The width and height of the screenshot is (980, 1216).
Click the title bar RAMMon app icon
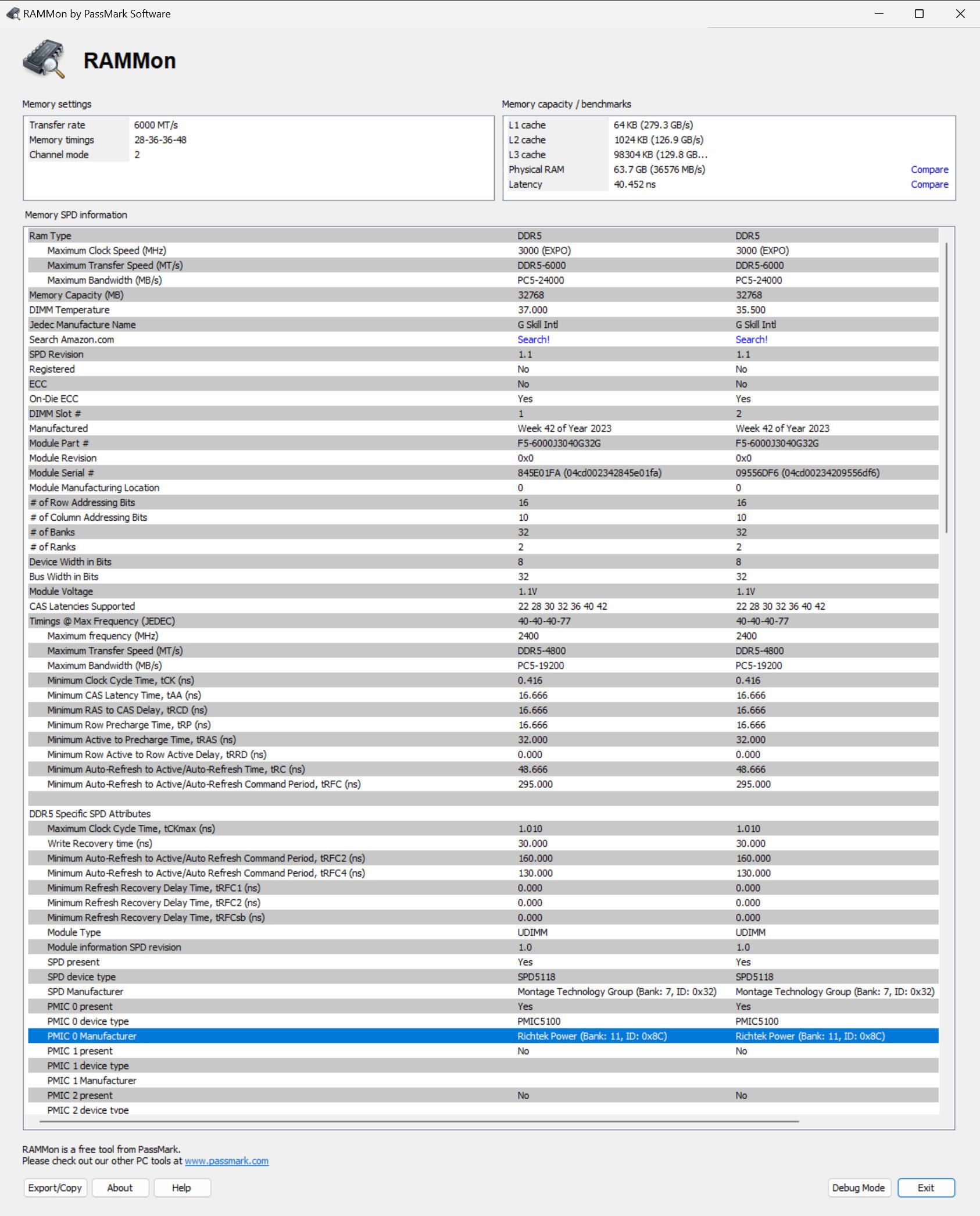(x=13, y=13)
